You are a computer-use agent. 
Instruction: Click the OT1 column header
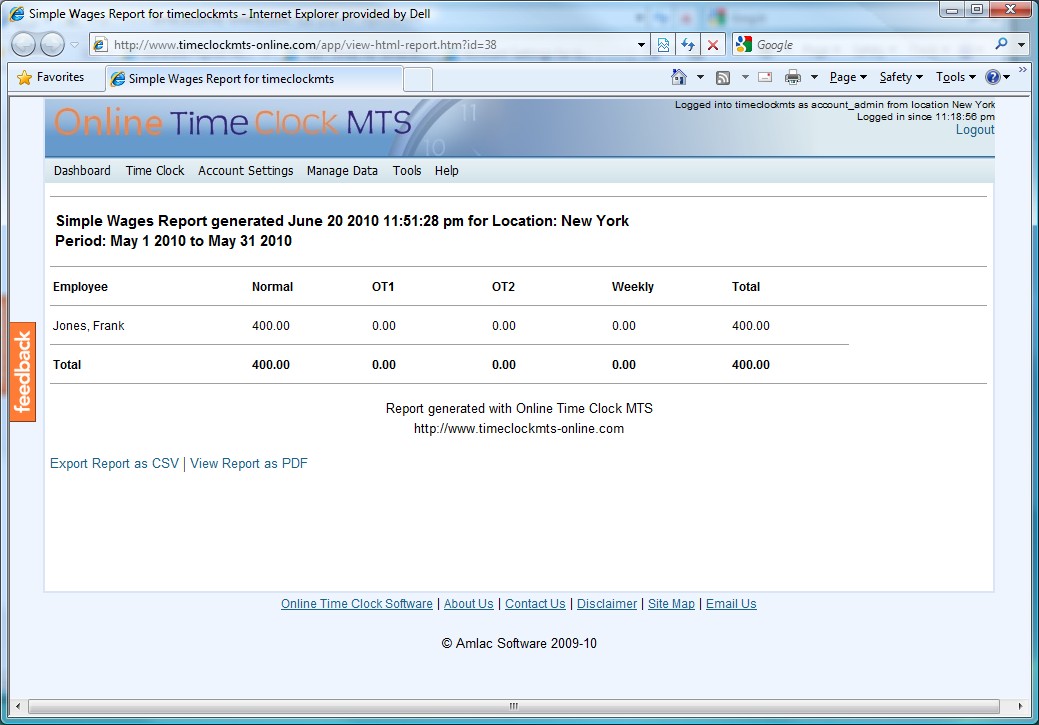(x=383, y=287)
